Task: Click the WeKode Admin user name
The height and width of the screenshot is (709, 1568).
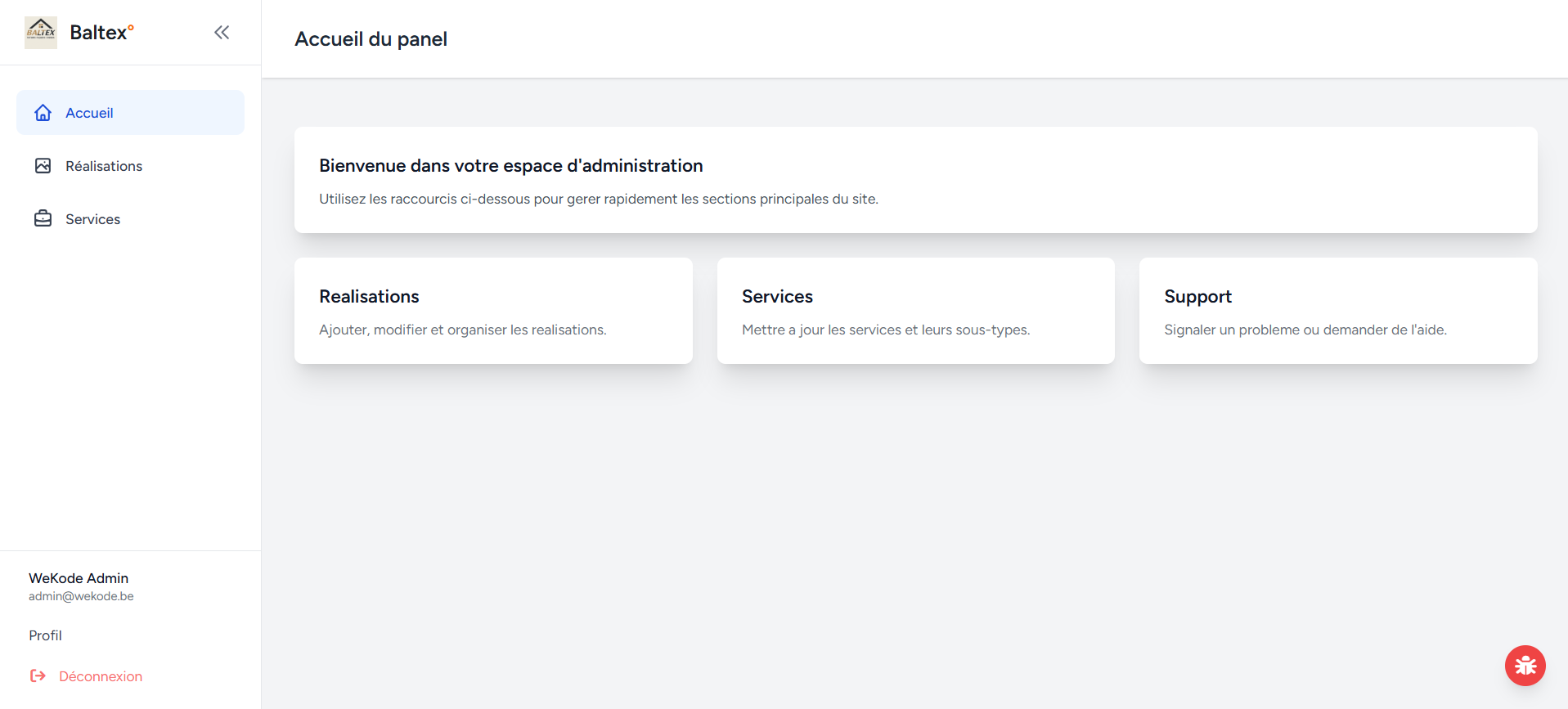Action: 79,578
